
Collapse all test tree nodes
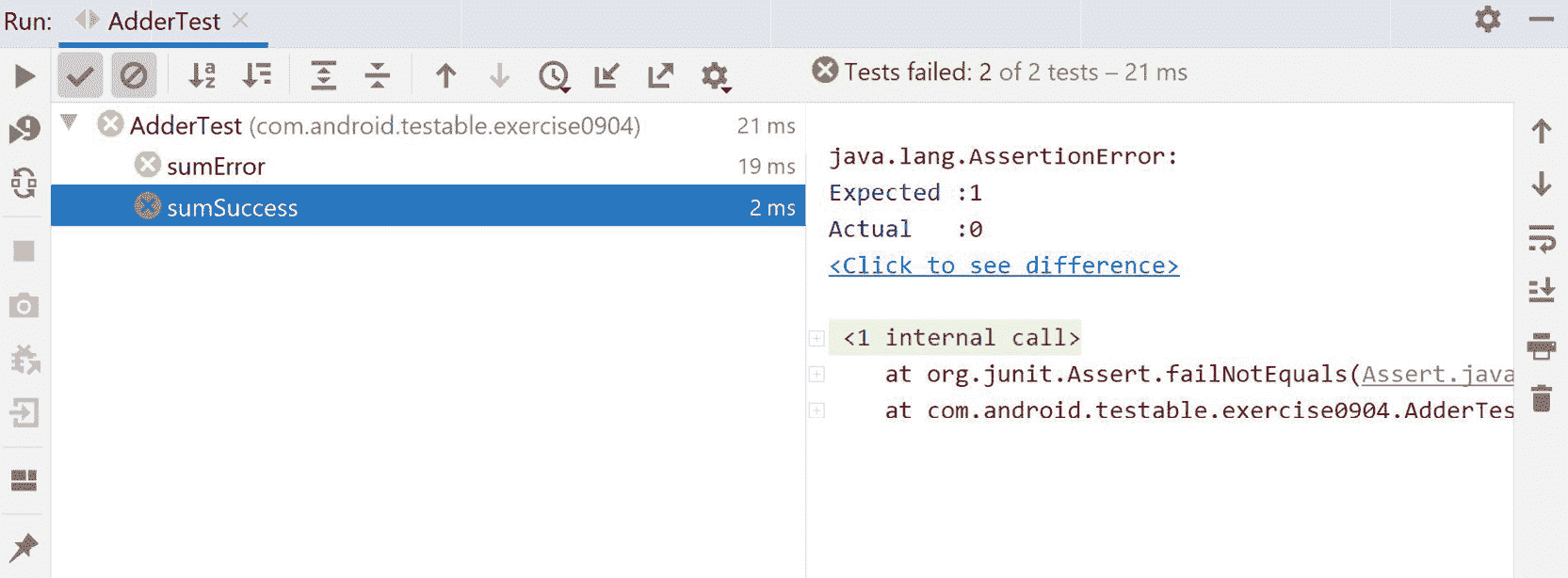[x=378, y=75]
